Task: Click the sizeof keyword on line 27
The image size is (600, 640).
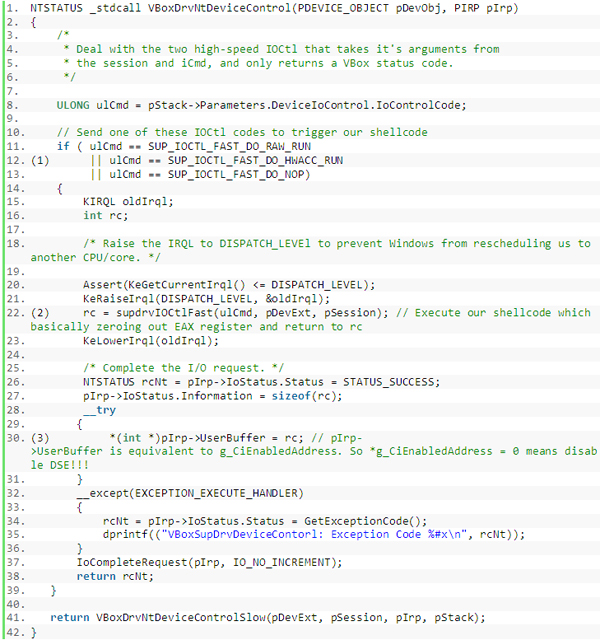Action: (291, 396)
